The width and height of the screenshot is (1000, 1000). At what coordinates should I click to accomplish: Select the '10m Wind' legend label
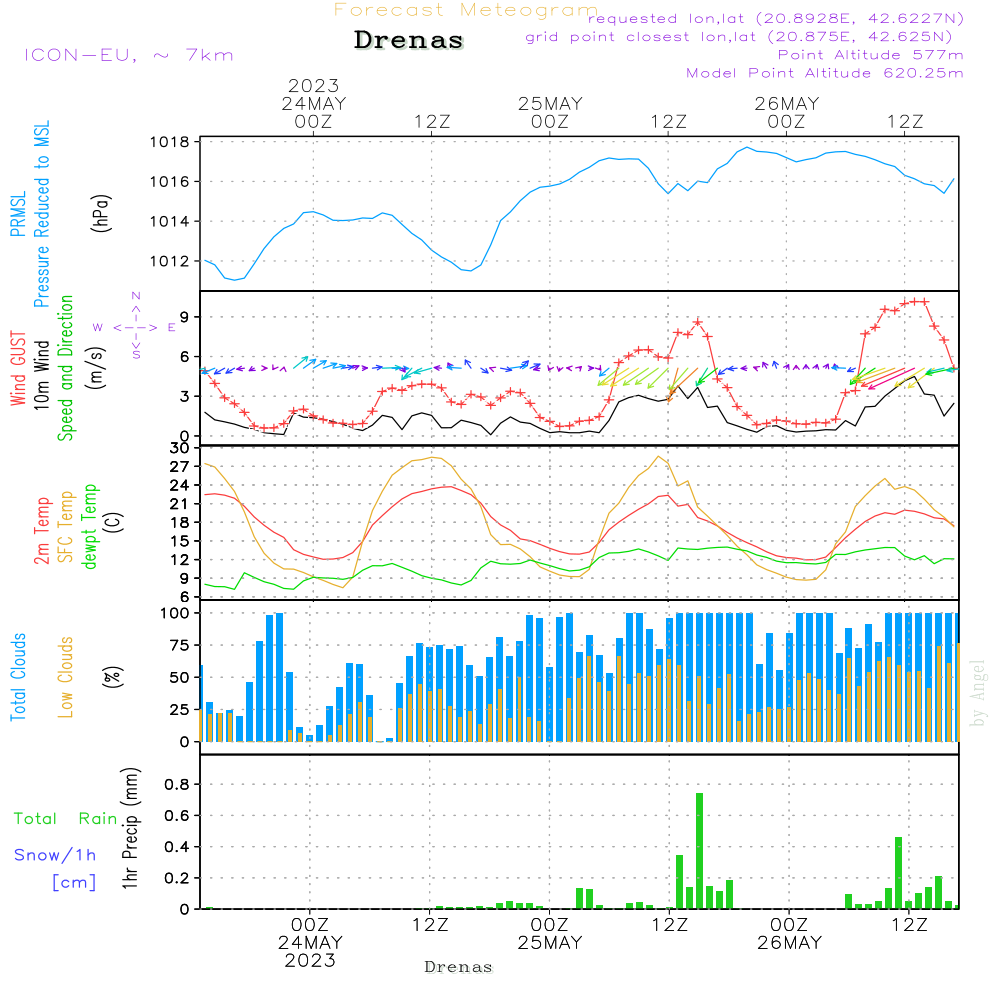(x=41, y=375)
